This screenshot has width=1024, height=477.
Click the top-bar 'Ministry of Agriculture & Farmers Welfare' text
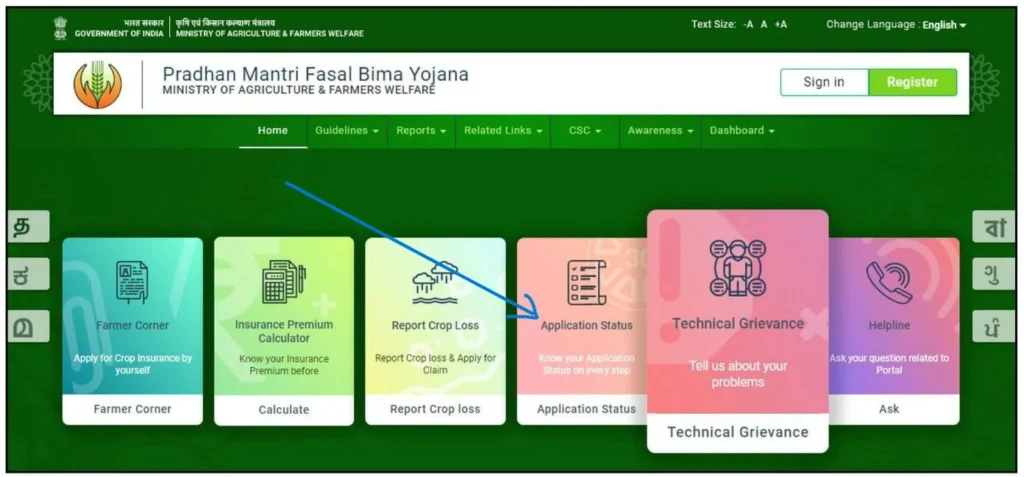pos(270,33)
